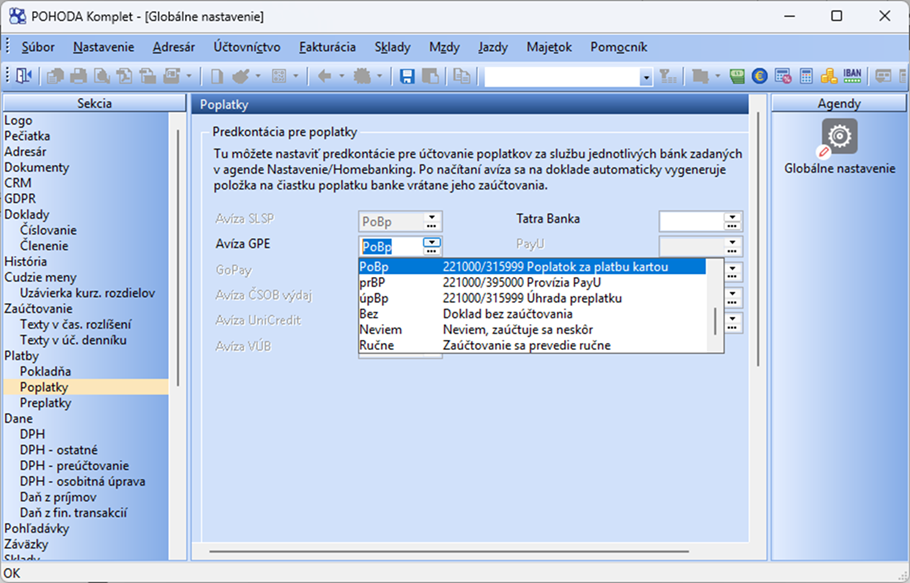Open Uzávierka kurz. rozdielov section
The image size is (910, 583).
click(x=87, y=293)
